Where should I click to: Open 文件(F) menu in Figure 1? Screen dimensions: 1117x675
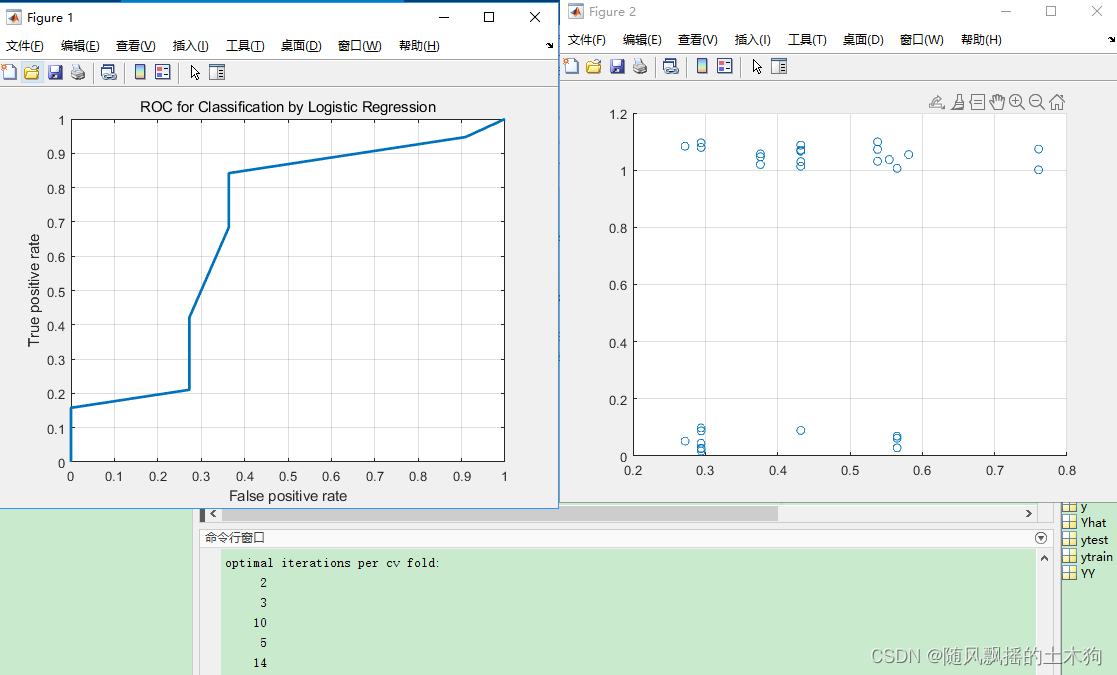coord(25,46)
